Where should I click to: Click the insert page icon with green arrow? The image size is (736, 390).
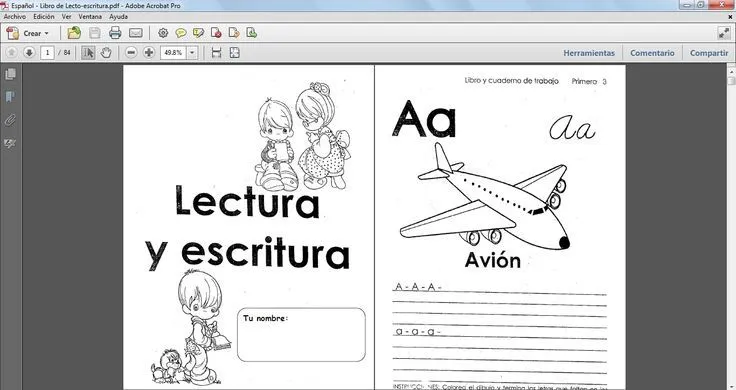(x=252, y=33)
